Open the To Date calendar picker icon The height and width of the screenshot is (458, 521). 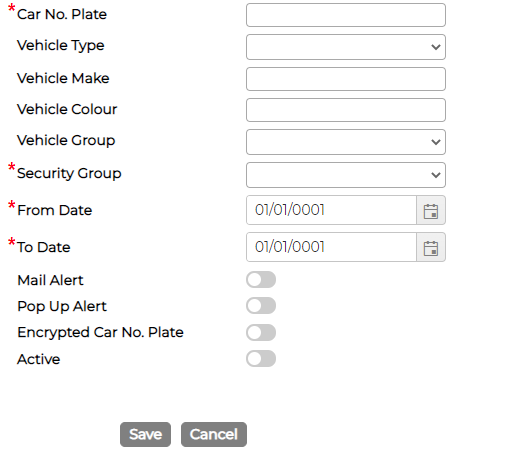click(431, 248)
